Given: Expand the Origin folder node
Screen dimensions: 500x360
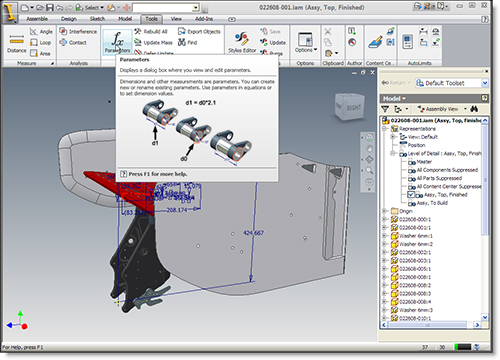Looking at the screenshot, I should point(384,211).
